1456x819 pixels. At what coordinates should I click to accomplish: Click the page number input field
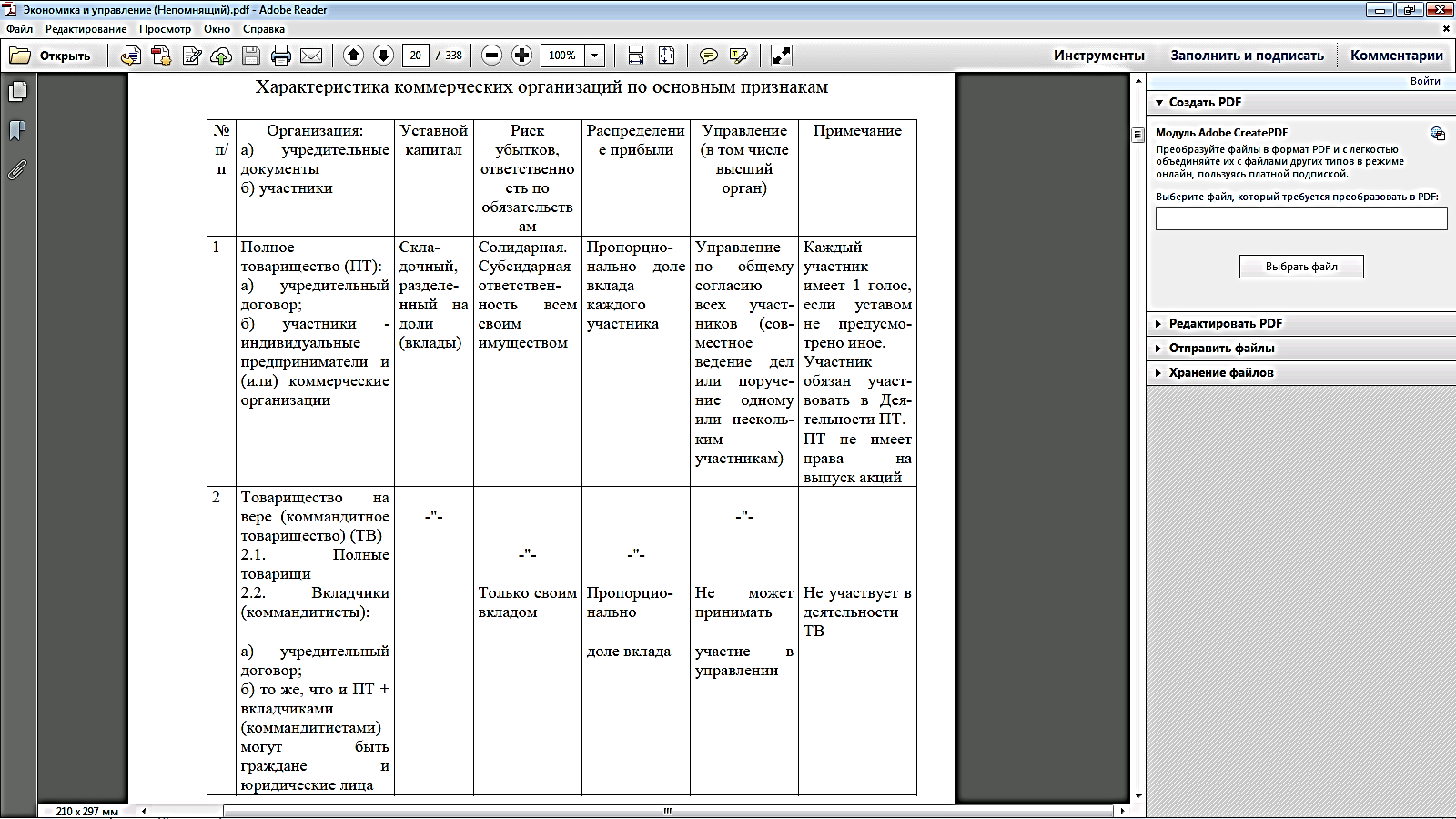(415, 56)
